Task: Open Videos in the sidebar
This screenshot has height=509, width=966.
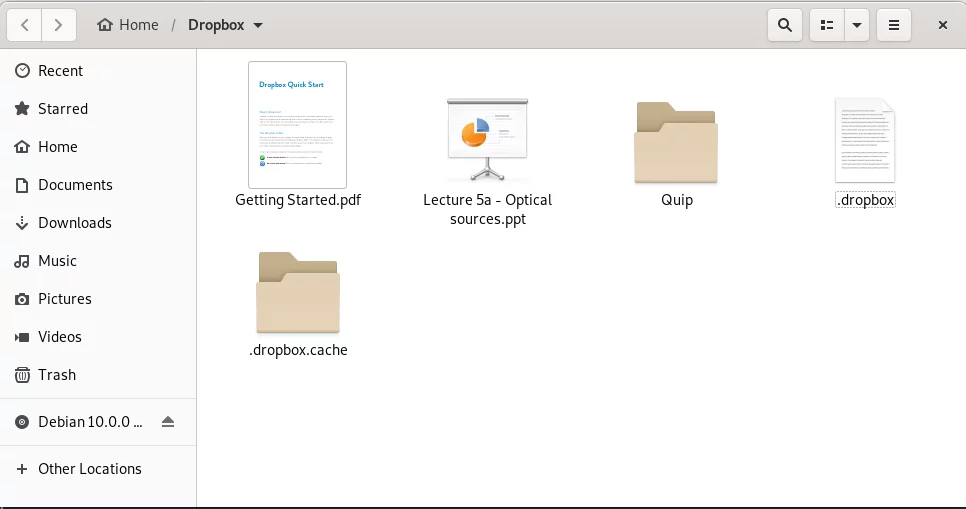Action: [98, 337]
